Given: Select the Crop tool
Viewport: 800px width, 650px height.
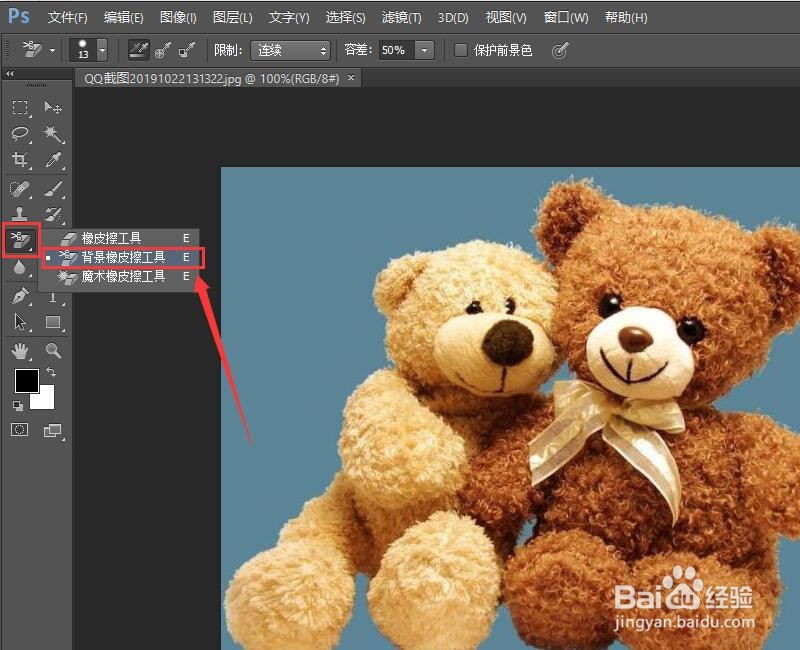Looking at the screenshot, I should [20, 160].
